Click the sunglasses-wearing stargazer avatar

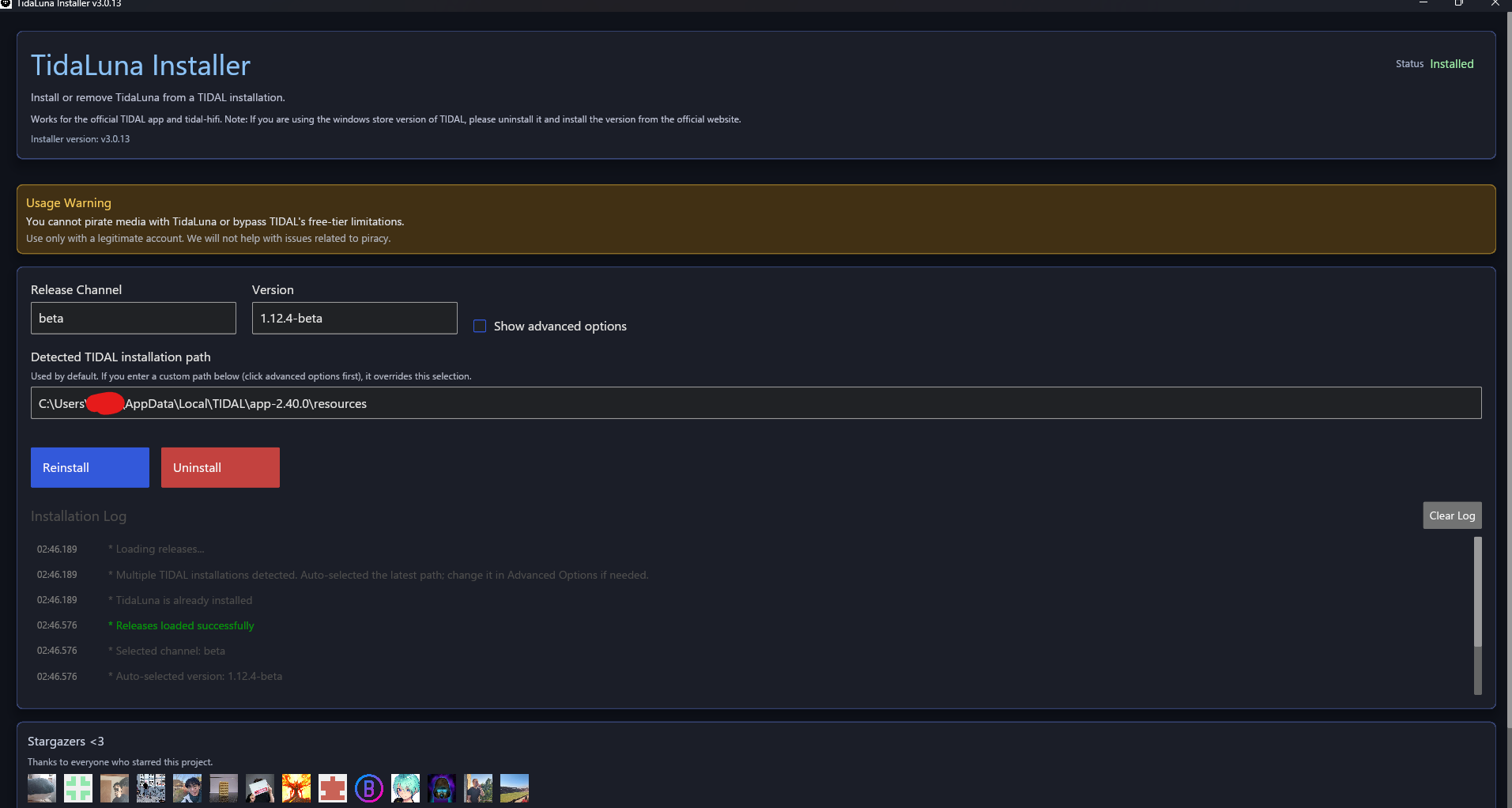[x=442, y=787]
